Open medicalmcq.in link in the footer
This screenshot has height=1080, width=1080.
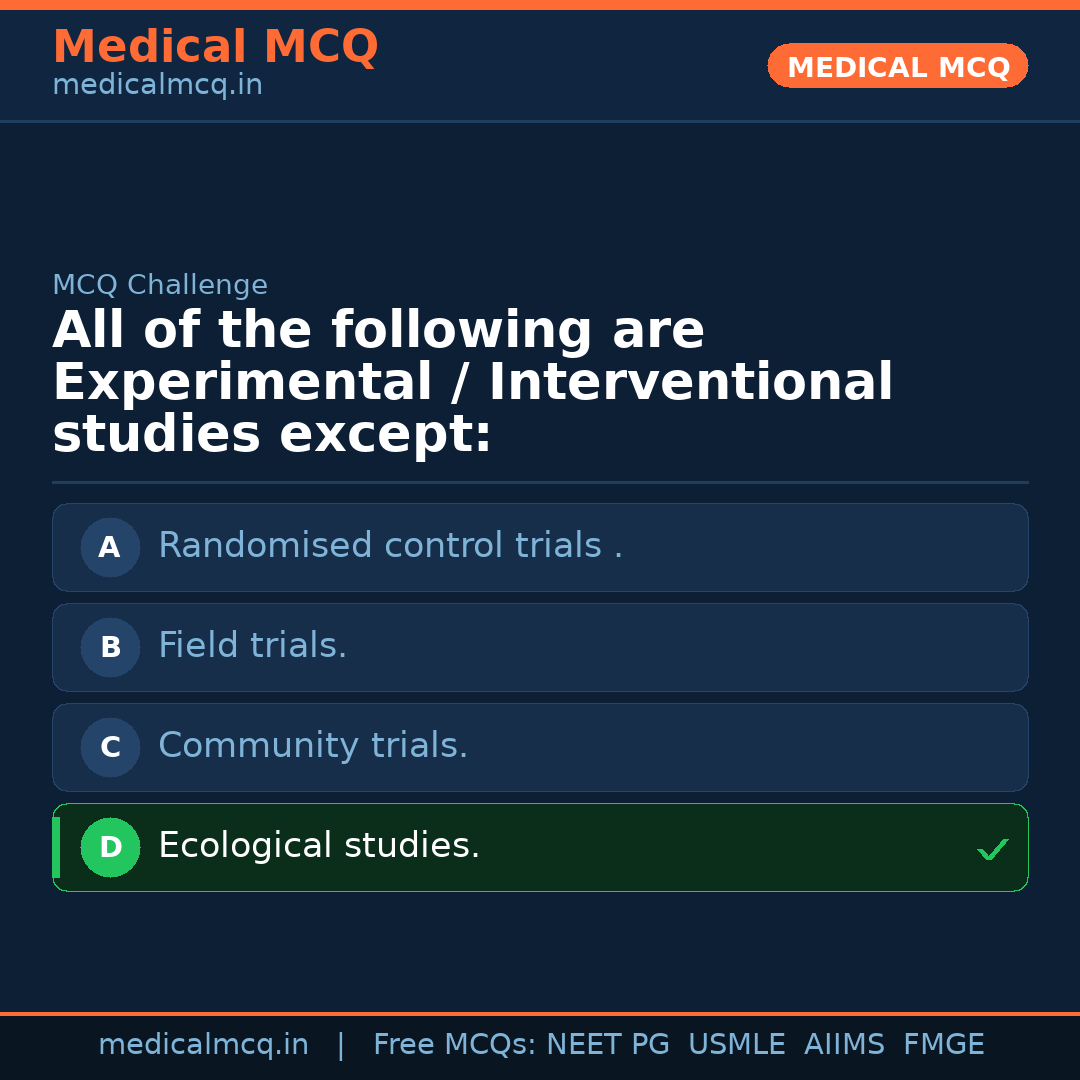pyautogui.click(x=203, y=1045)
